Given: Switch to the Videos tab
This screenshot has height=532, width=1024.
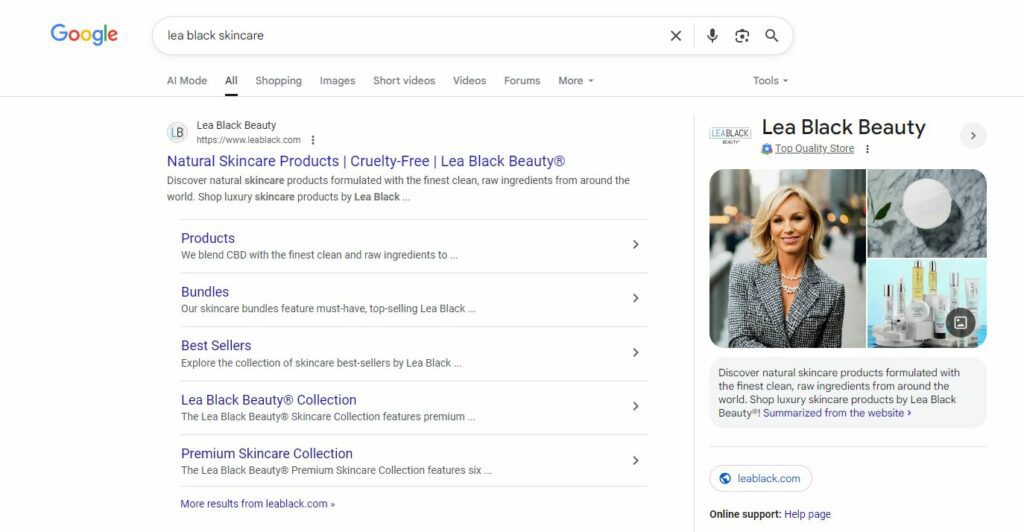Looking at the screenshot, I should (470, 81).
